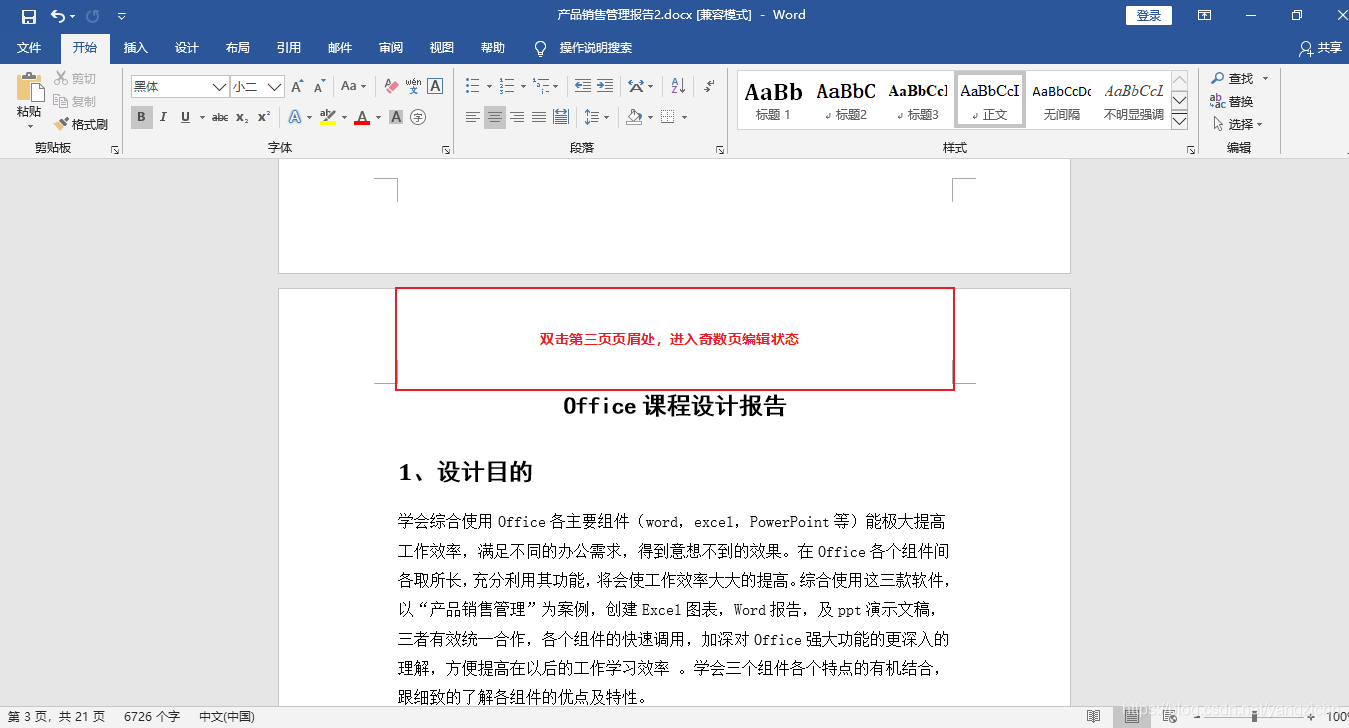Increase paragraph indent
1349x728 pixels.
click(604, 87)
